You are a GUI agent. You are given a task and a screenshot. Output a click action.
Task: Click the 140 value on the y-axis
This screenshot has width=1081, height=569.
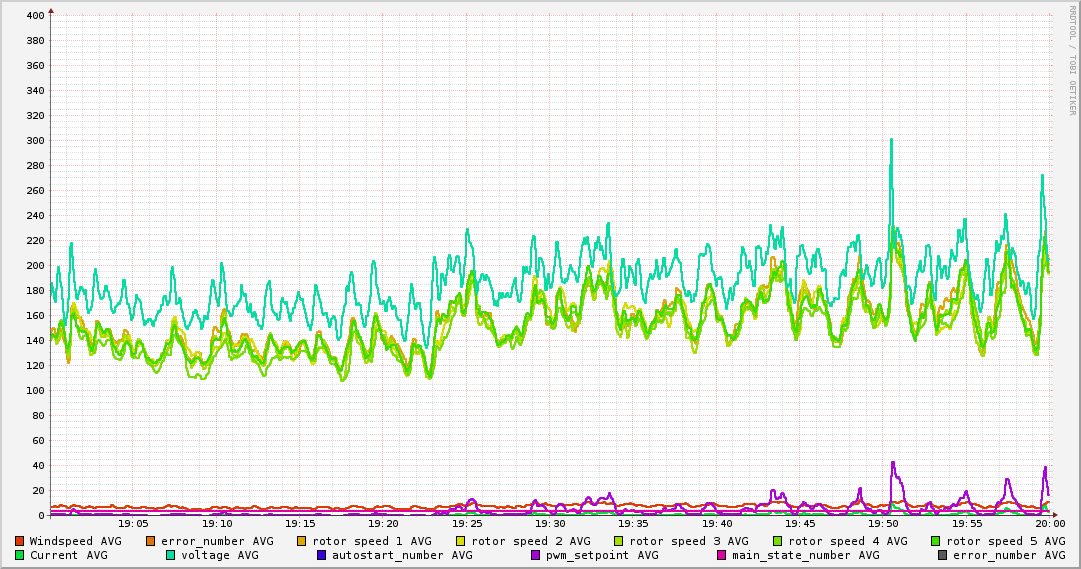click(35, 341)
